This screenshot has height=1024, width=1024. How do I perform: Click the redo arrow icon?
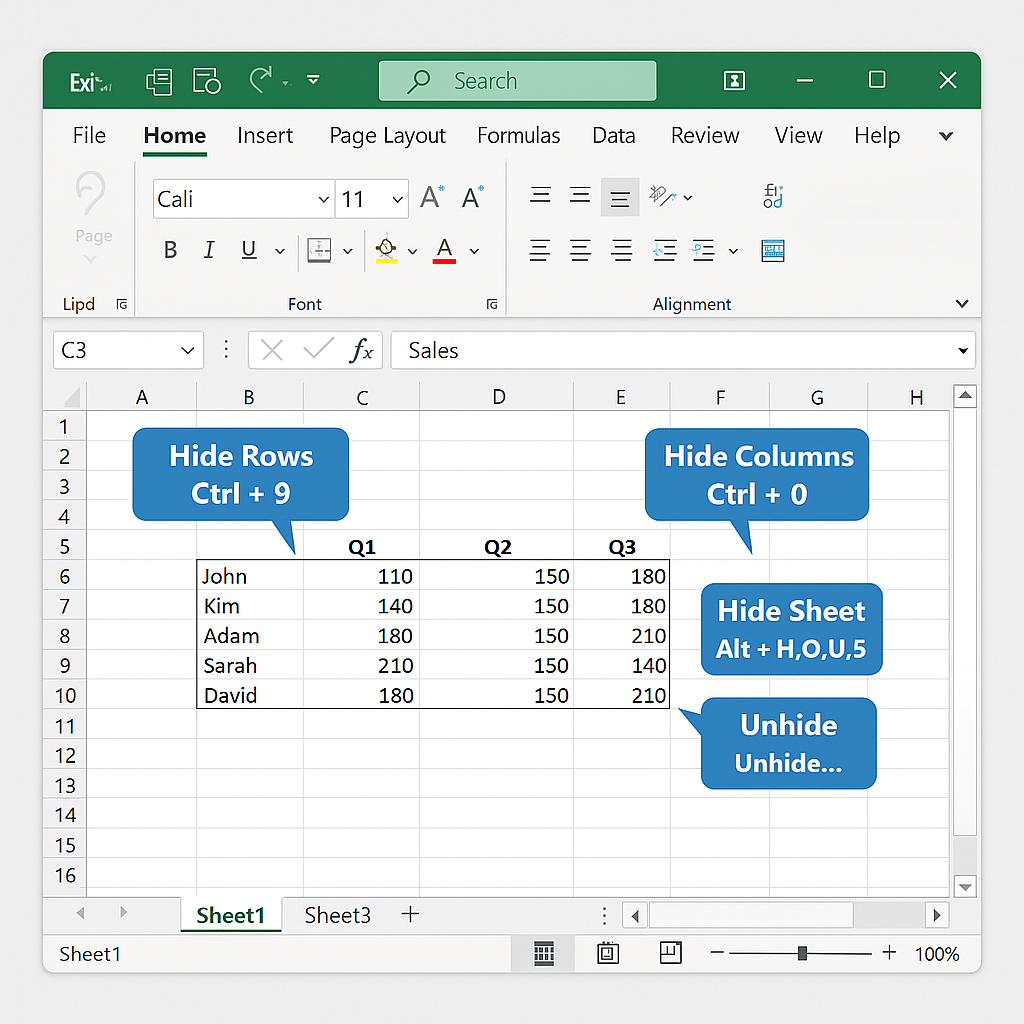[x=261, y=80]
